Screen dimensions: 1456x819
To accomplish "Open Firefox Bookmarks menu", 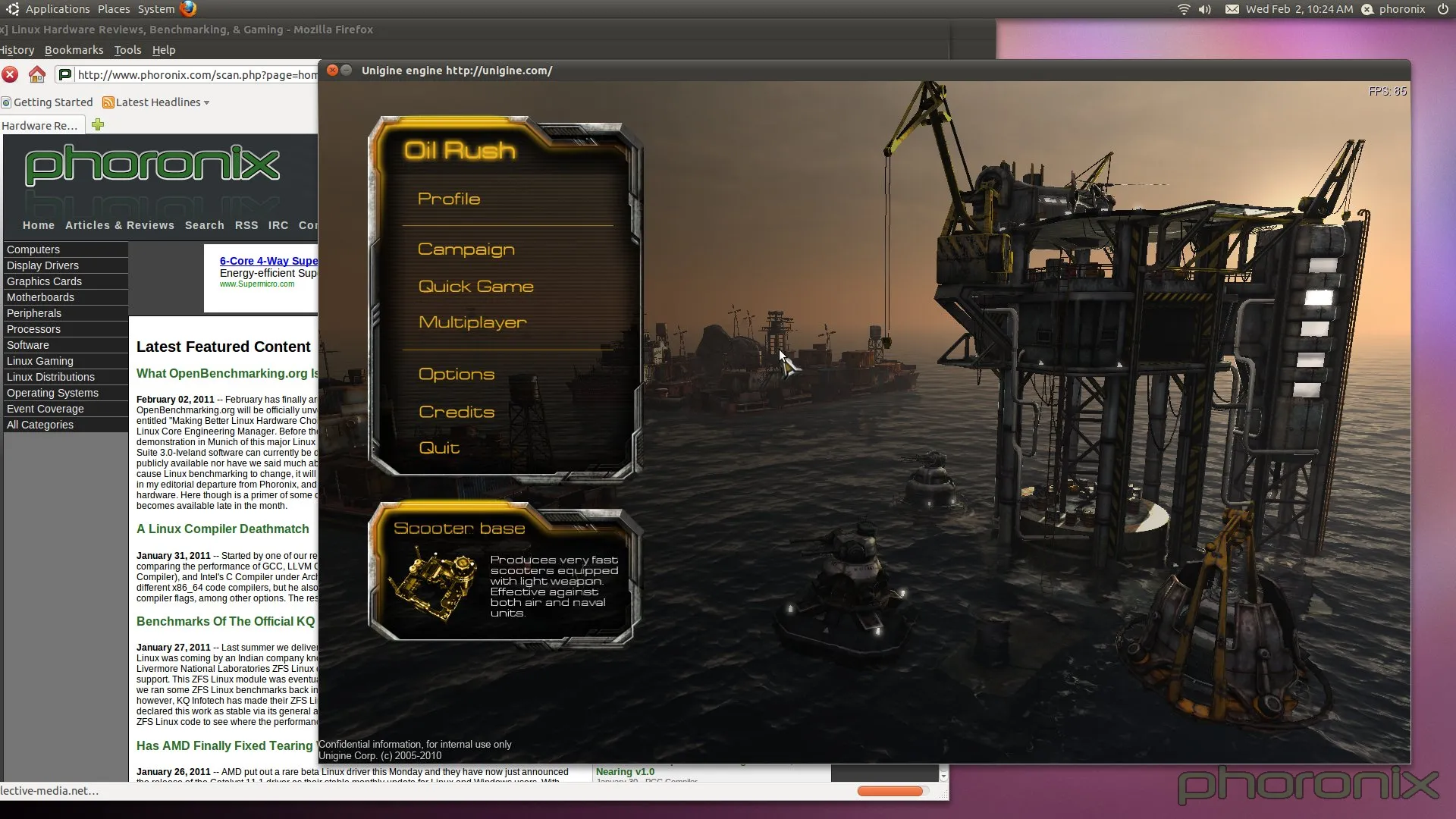I will pos(74,50).
